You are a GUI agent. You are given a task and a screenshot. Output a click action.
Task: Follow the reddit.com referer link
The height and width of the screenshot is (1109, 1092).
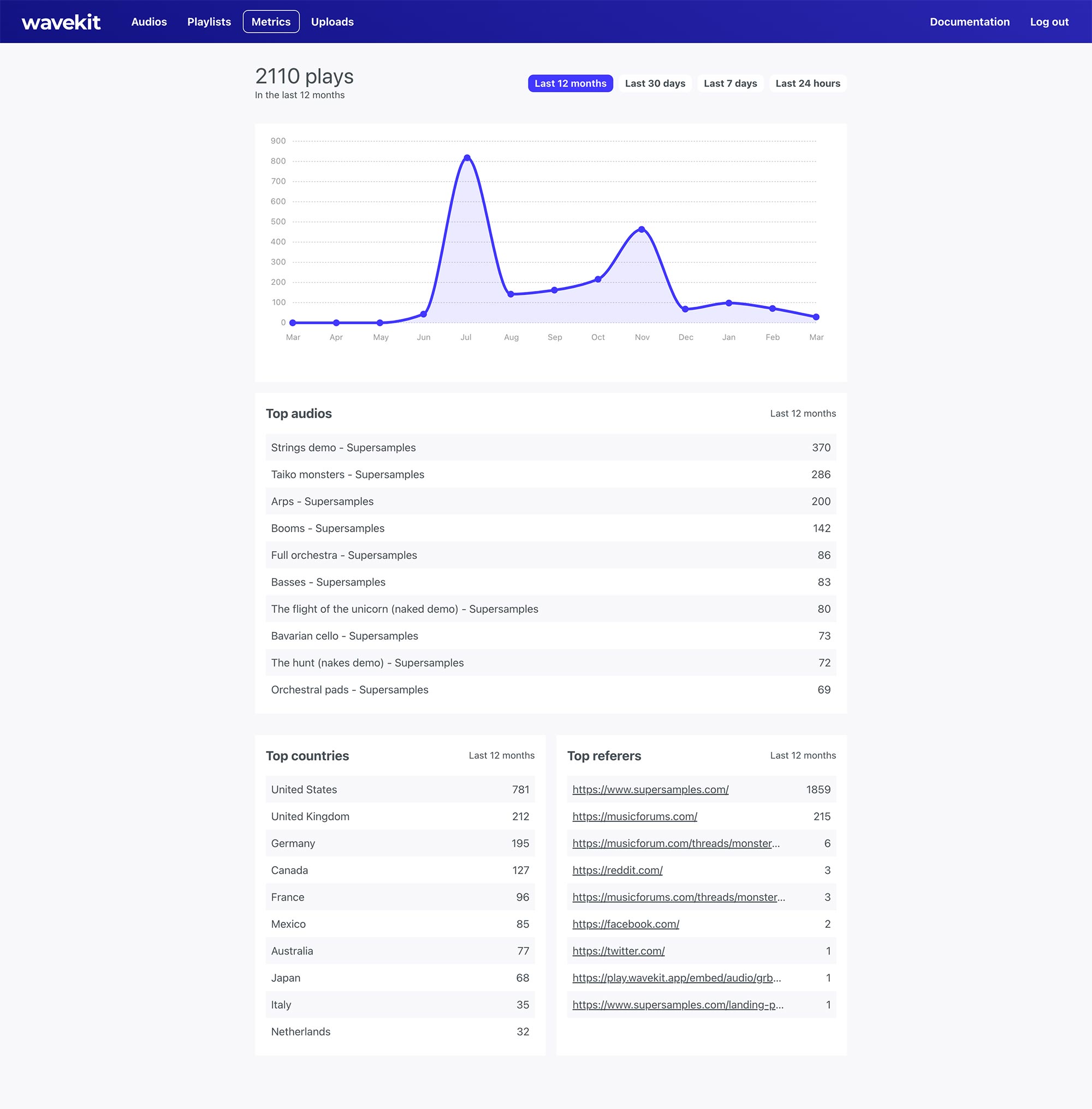coord(617,870)
